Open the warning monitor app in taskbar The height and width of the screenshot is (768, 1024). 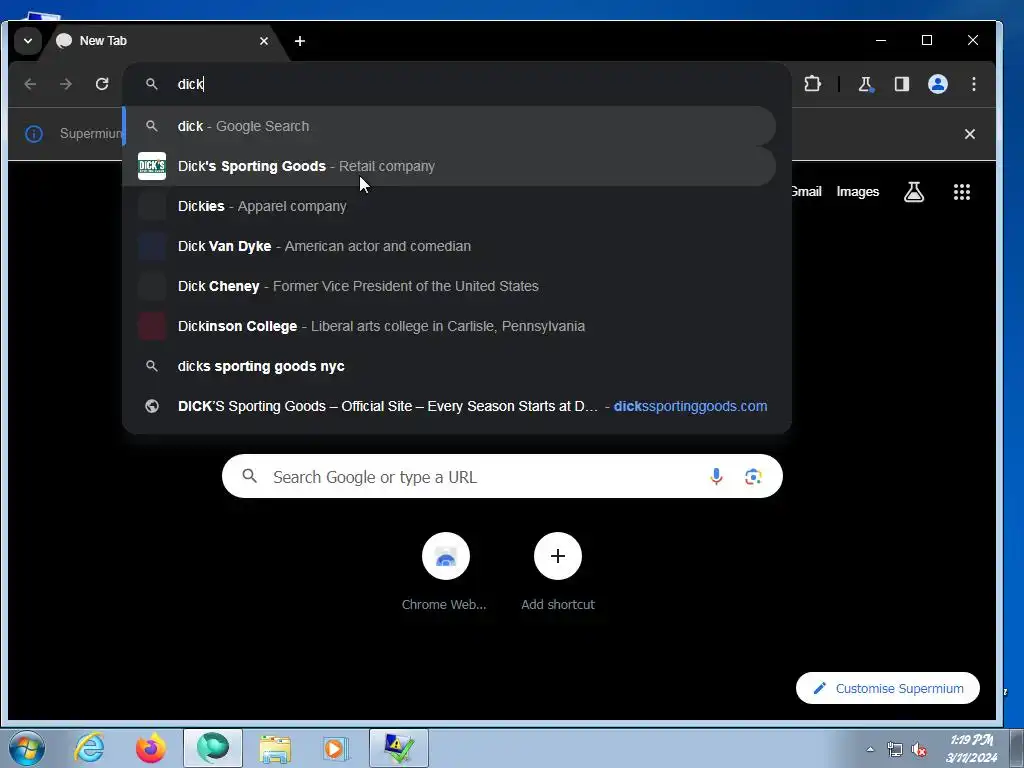(399, 748)
